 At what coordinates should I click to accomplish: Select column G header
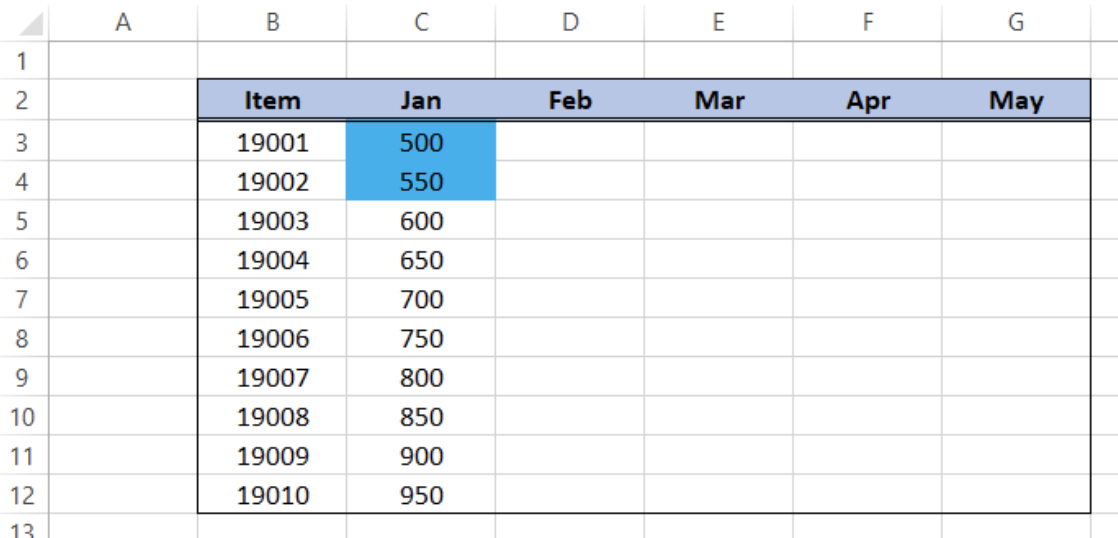1016,22
